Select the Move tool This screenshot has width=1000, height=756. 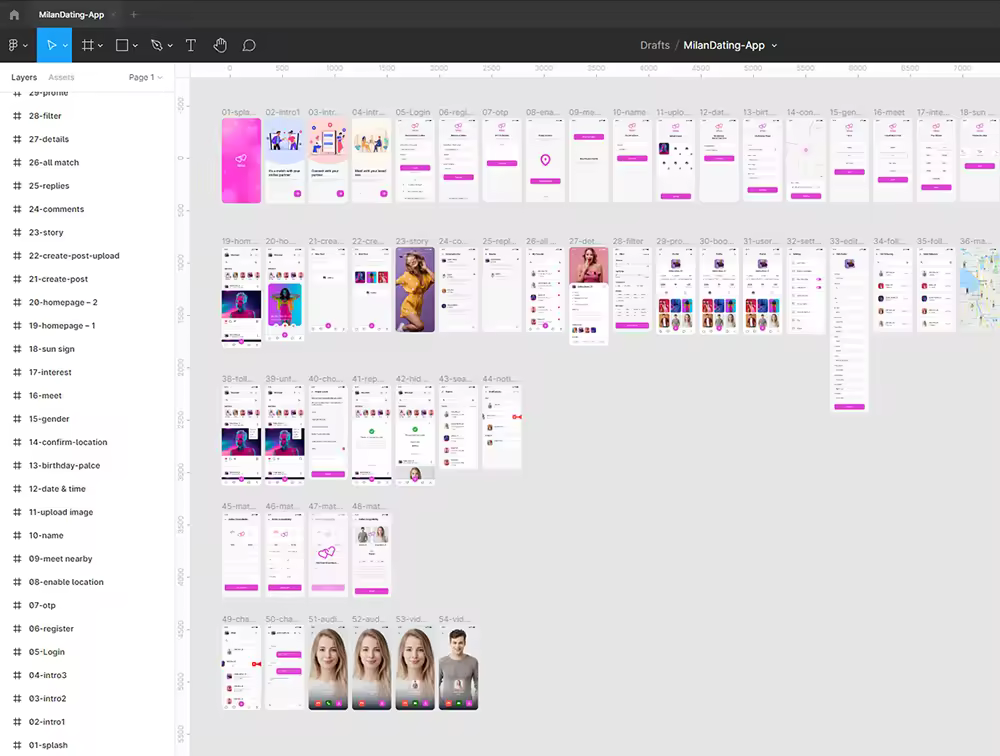coord(51,45)
